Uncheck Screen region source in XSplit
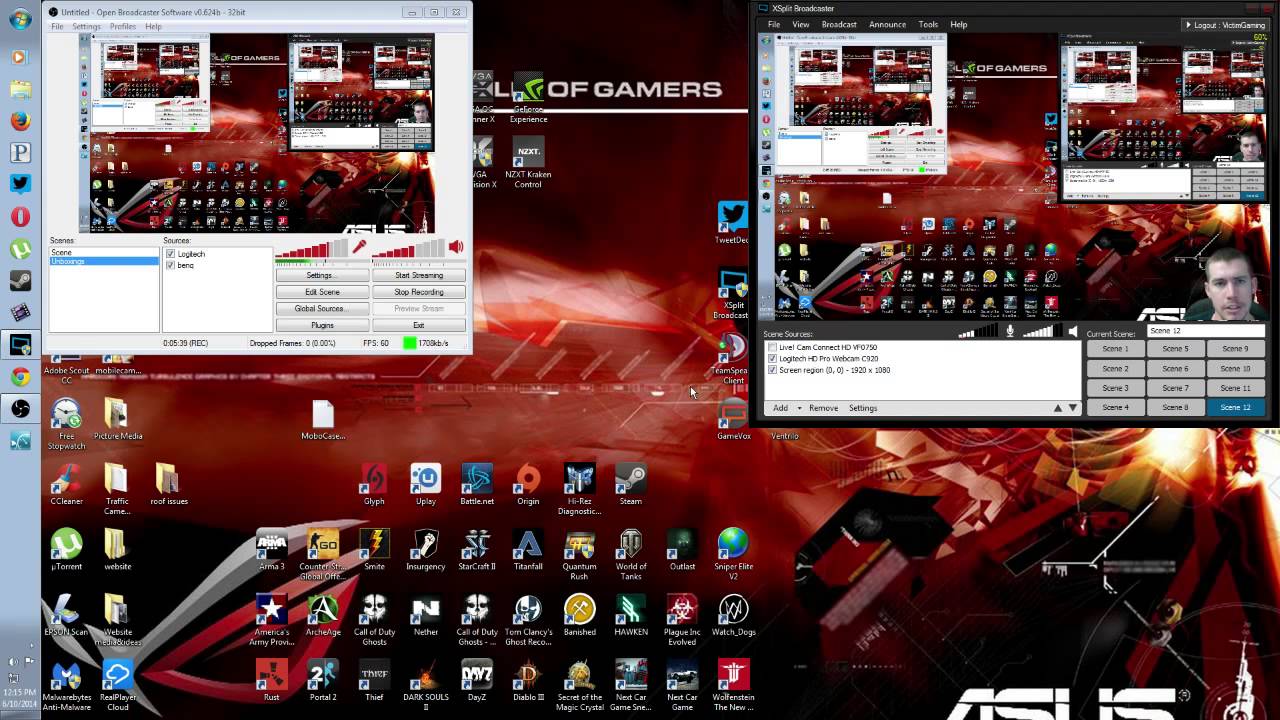Screen dimensions: 1280x720 [x=772, y=370]
